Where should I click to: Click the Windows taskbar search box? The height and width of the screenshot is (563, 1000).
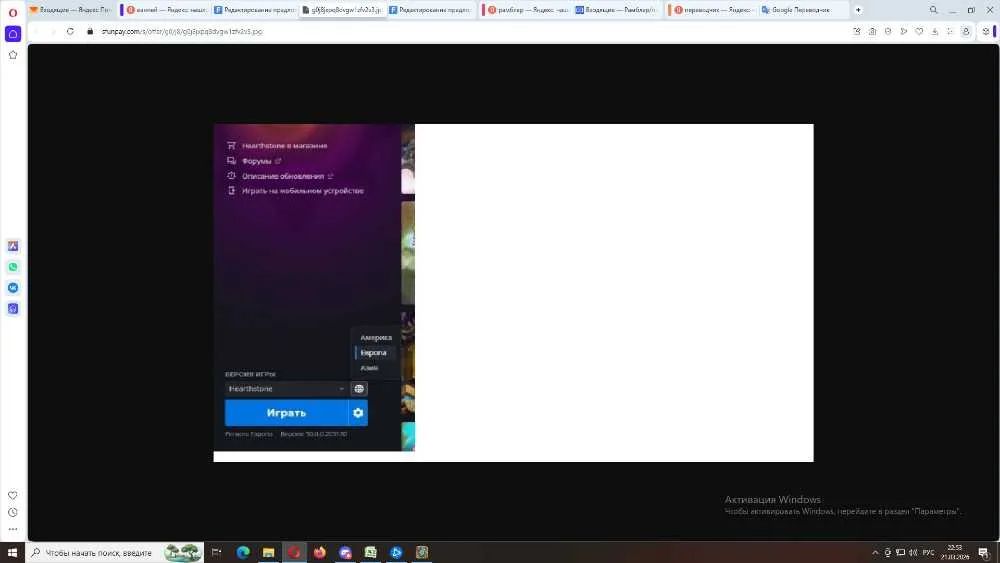coord(115,553)
